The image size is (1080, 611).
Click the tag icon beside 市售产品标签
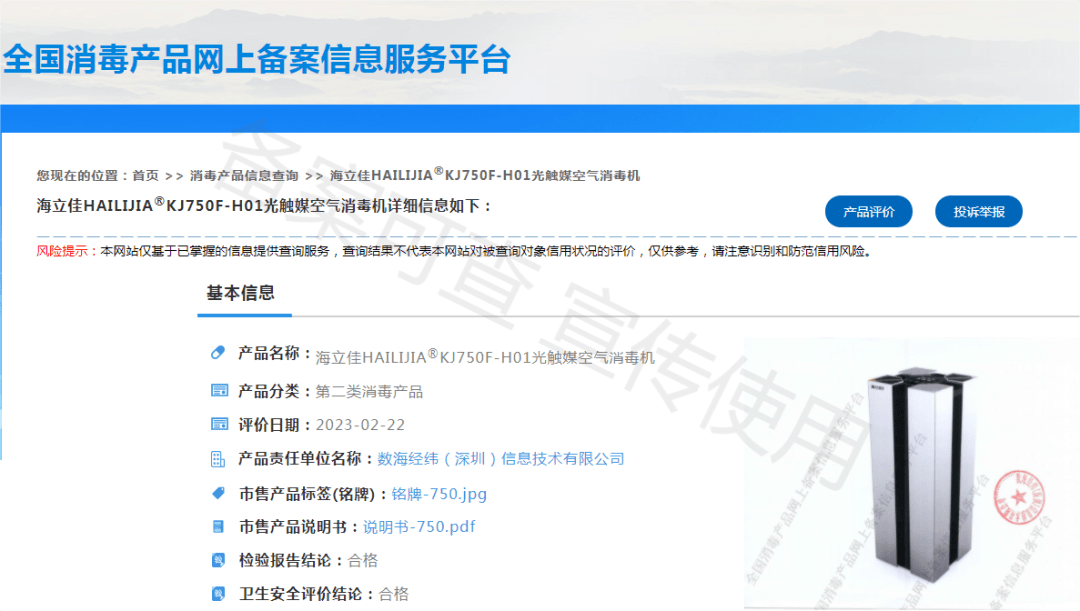click(218, 493)
